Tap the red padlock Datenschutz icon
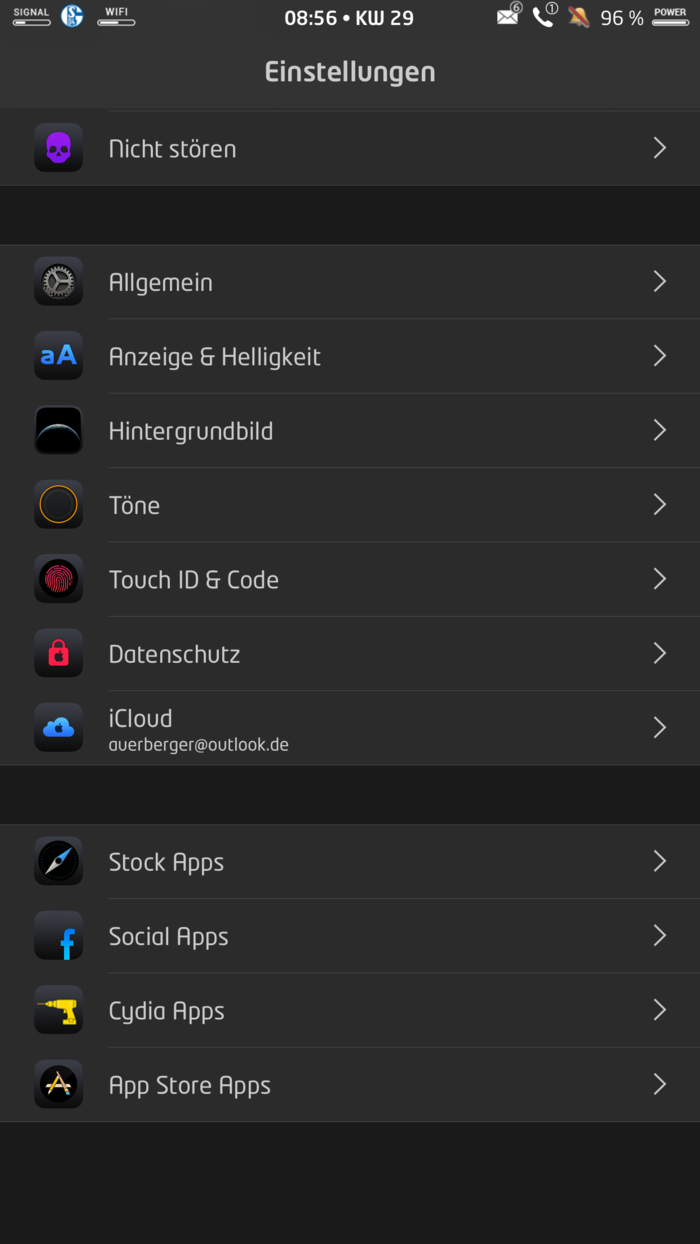This screenshot has width=700, height=1244. pos(58,654)
